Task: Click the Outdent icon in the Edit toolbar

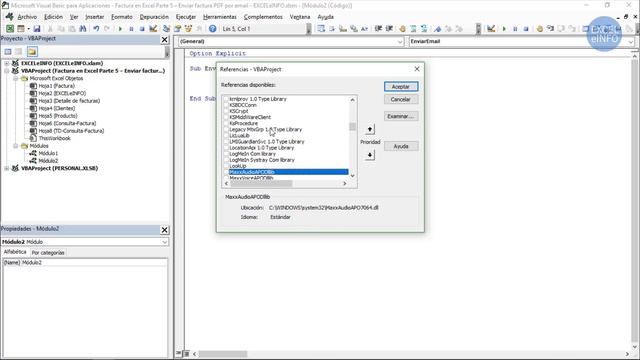Action: (389, 29)
